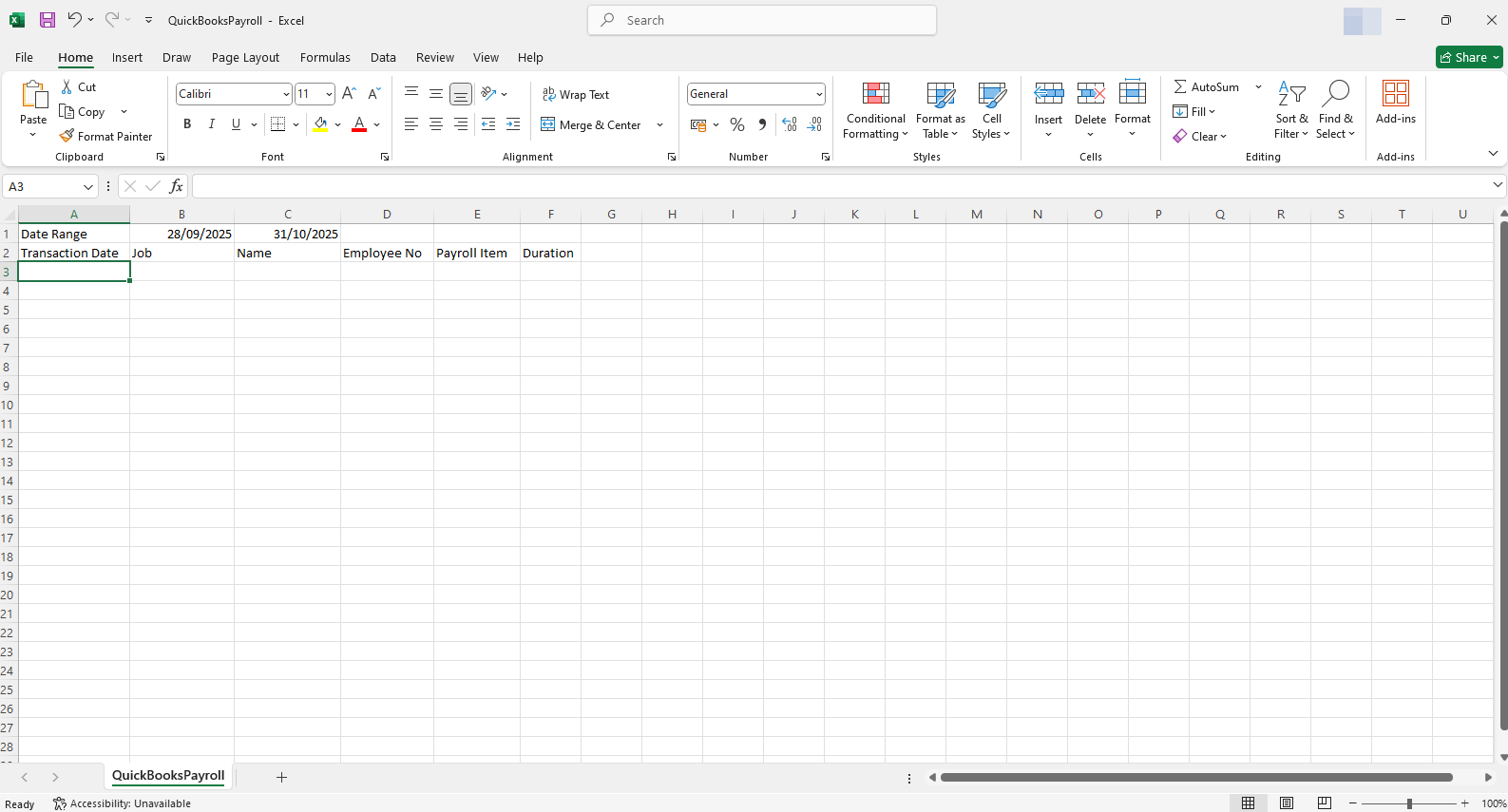
Task: Toggle Italic formatting
Action: click(x=212, y=124)
